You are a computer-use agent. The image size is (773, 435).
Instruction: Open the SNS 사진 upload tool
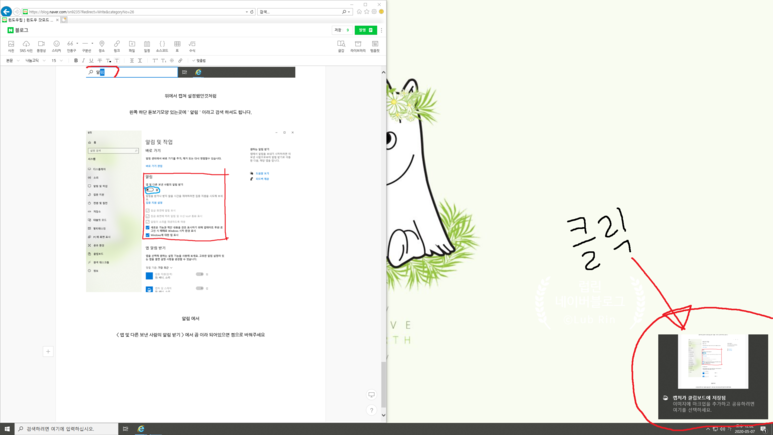(x=26, y=46)
